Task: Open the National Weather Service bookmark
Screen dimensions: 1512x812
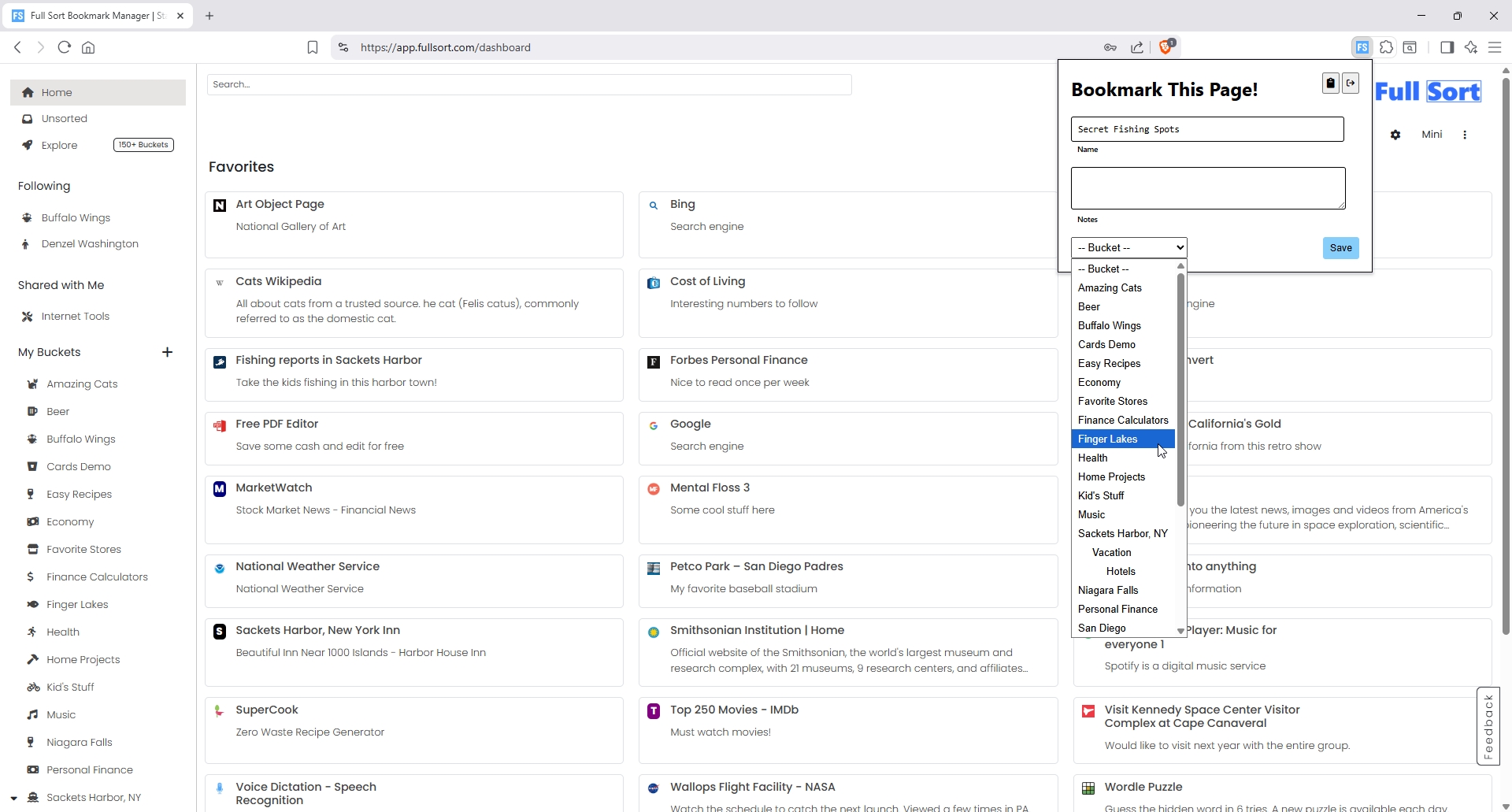Action: [307, 566]
